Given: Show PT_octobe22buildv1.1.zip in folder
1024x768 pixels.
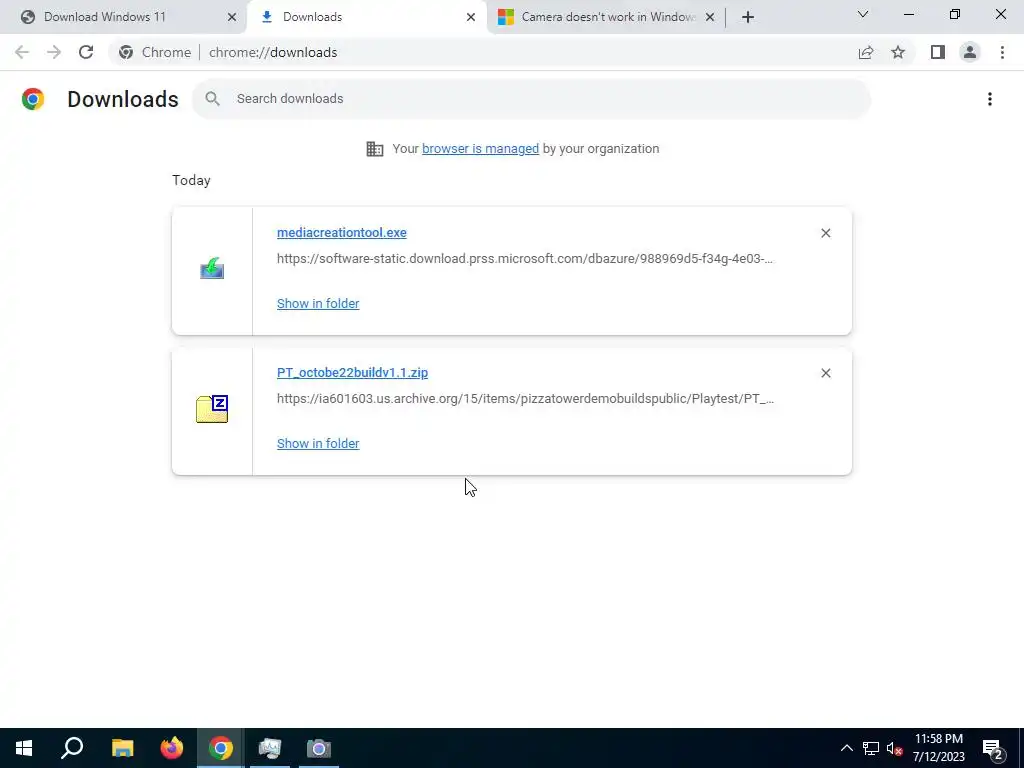Looking at the screenshot, I should (318, 443).
